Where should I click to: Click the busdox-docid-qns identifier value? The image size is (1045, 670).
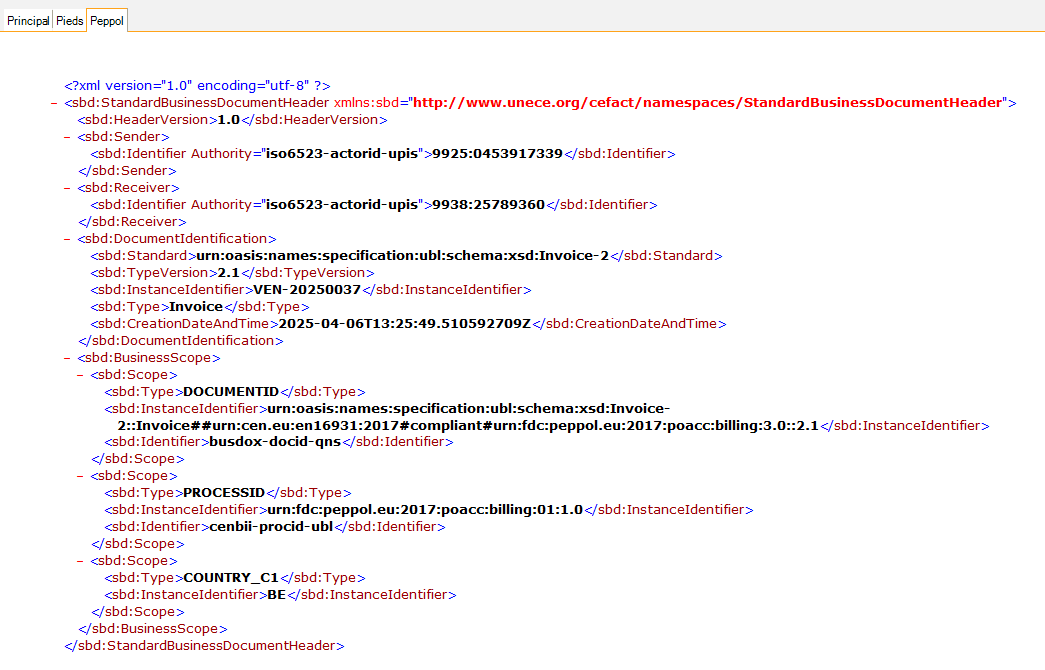pos(275,442)
